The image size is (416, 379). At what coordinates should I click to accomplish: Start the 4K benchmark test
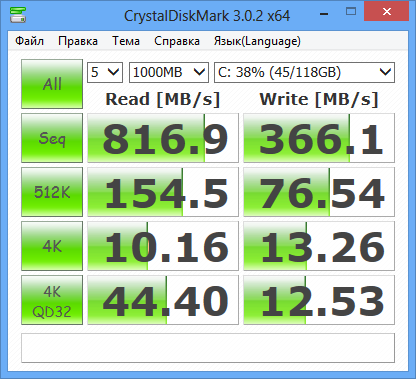pos(52,246)
